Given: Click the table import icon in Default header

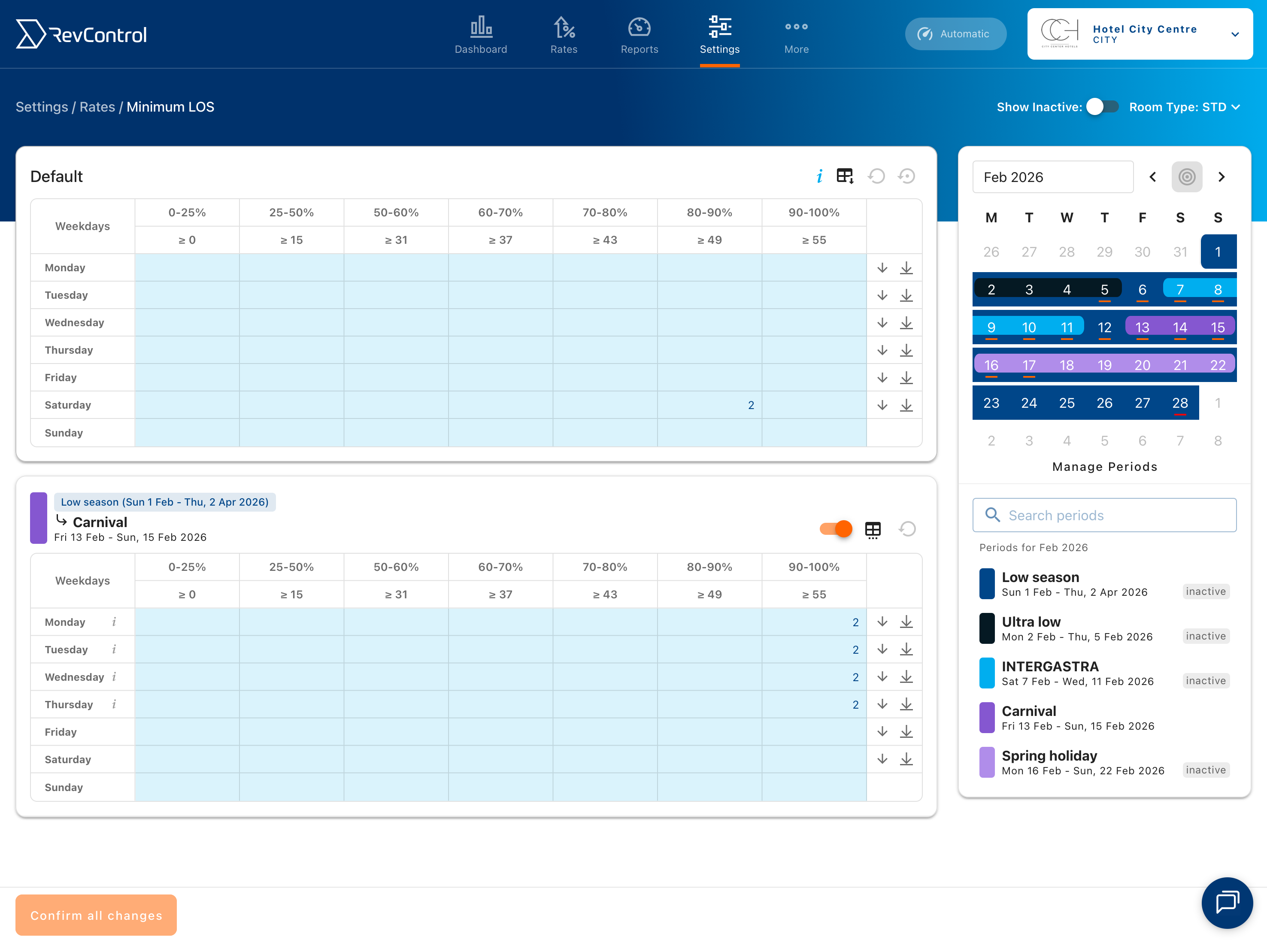Looking at the screenshot, I should pos(845,176).
